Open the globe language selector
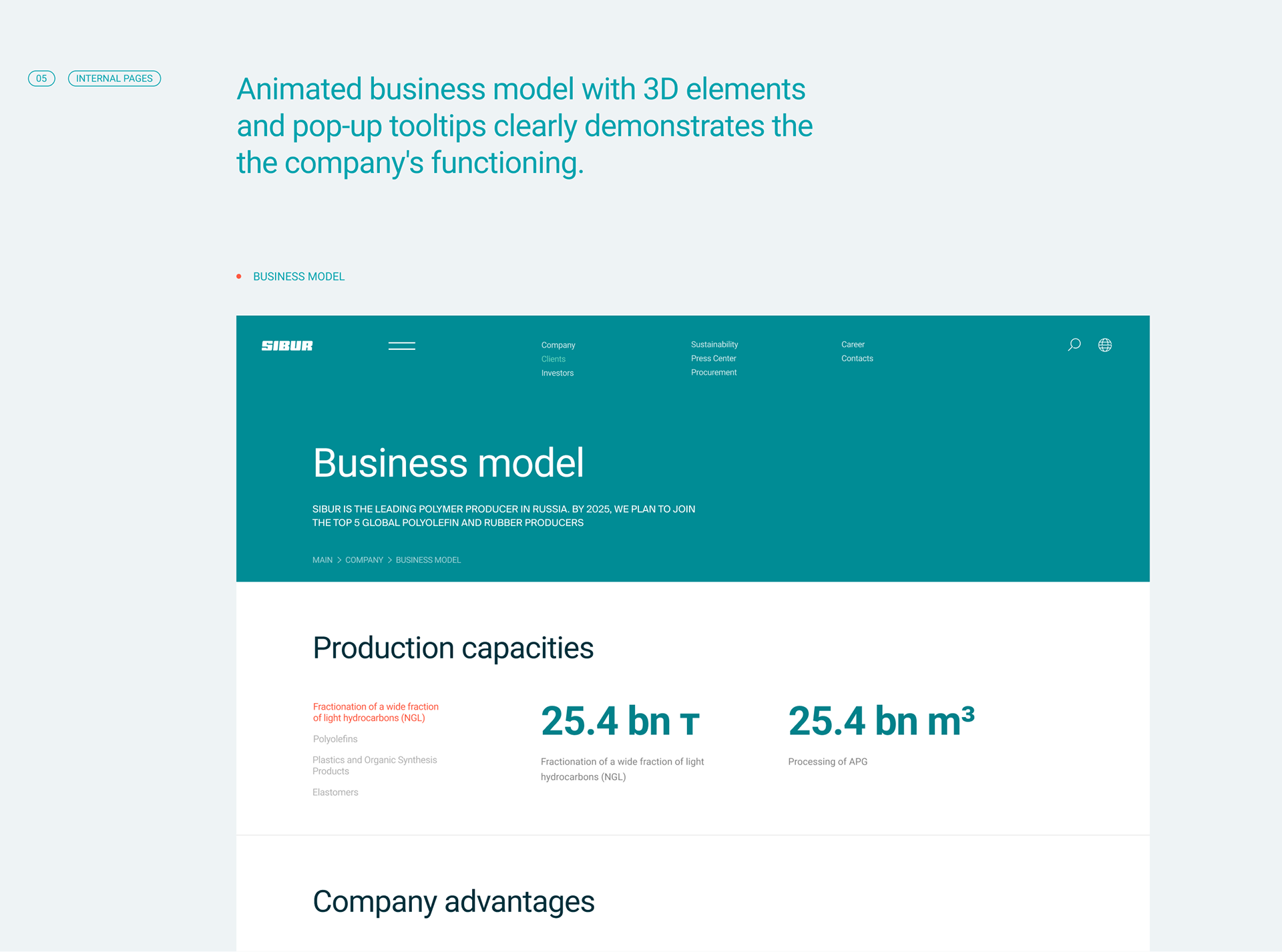This screenshot has width=1282, height=952. click(x=1105, y=344)
